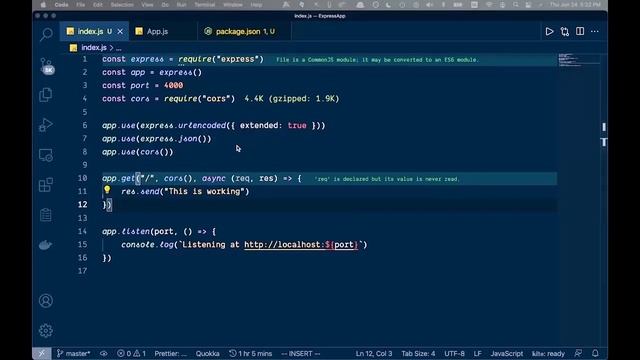Open the Manage gear icon
This screenshot has width=640, height=360.
[x=46, y=330]
